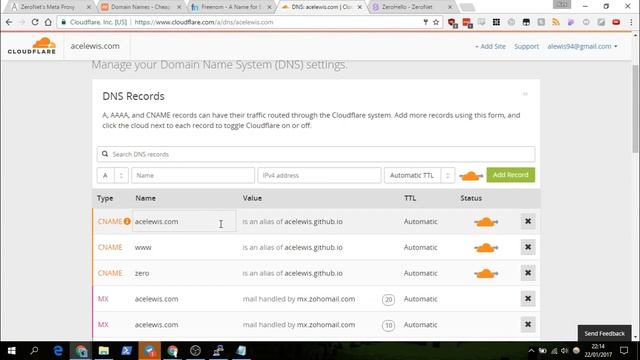The image size is (640, 360).
Task: Bookmark this page with the star icon
Action: 436,22
